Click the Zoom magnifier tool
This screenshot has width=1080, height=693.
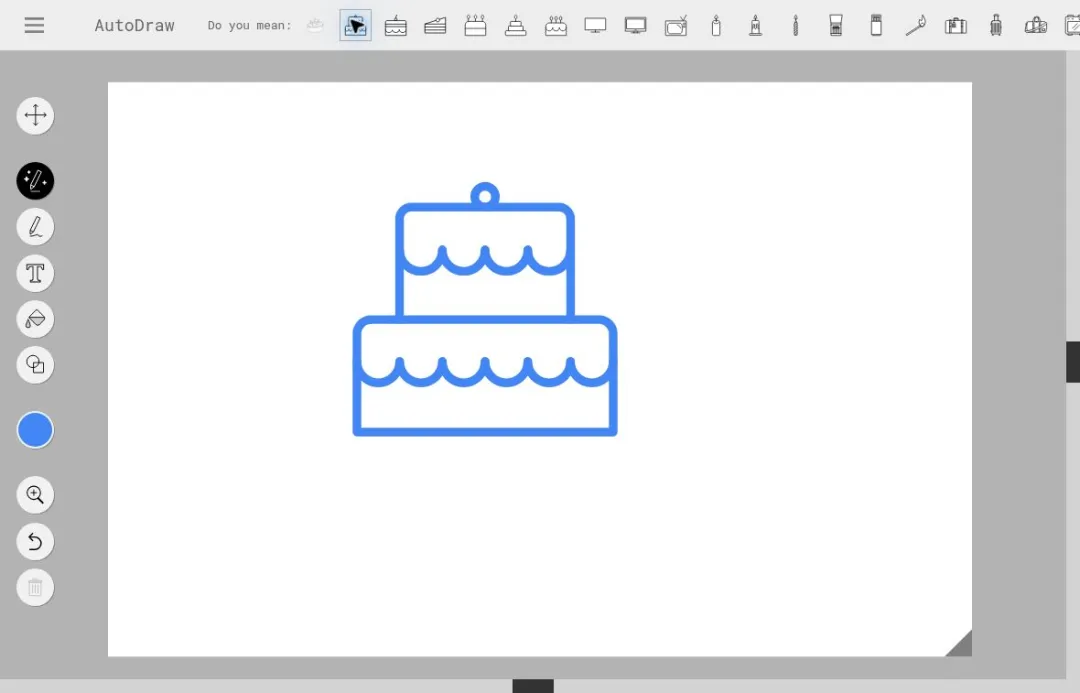(x=35, y=495)
